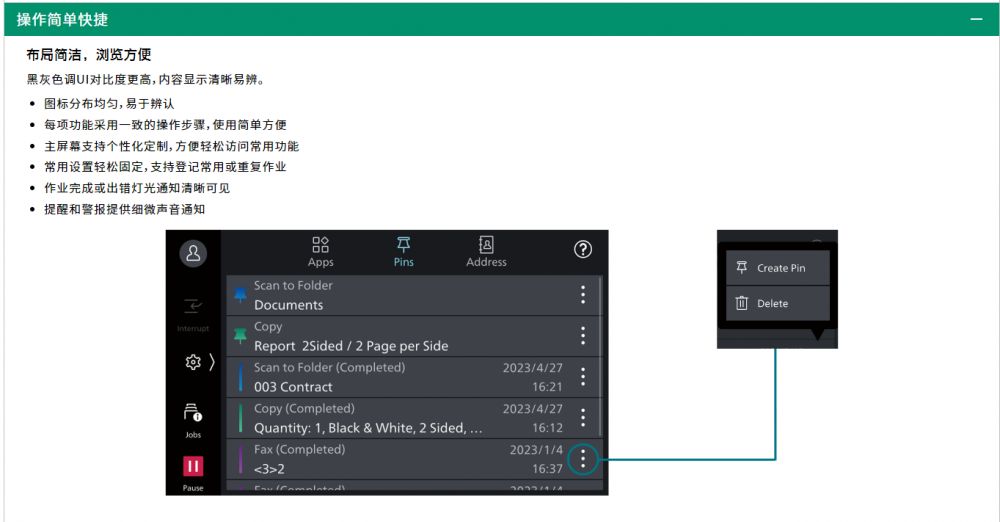
Task: Open options menu for 003 Contract job
Action: [x=583, y=377]
